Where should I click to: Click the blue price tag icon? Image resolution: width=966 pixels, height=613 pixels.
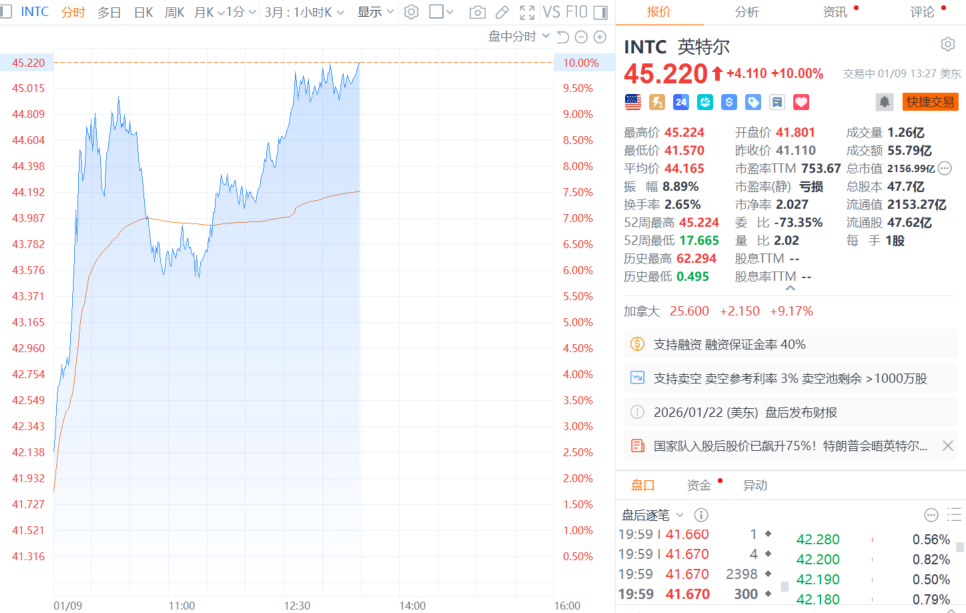(753, 102)
